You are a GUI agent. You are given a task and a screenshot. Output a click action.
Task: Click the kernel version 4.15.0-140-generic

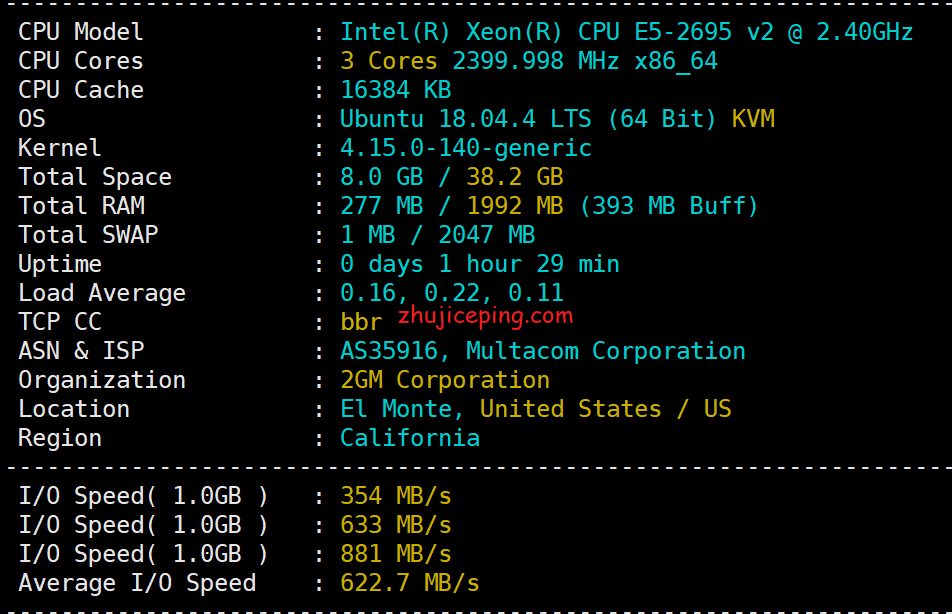466,148
